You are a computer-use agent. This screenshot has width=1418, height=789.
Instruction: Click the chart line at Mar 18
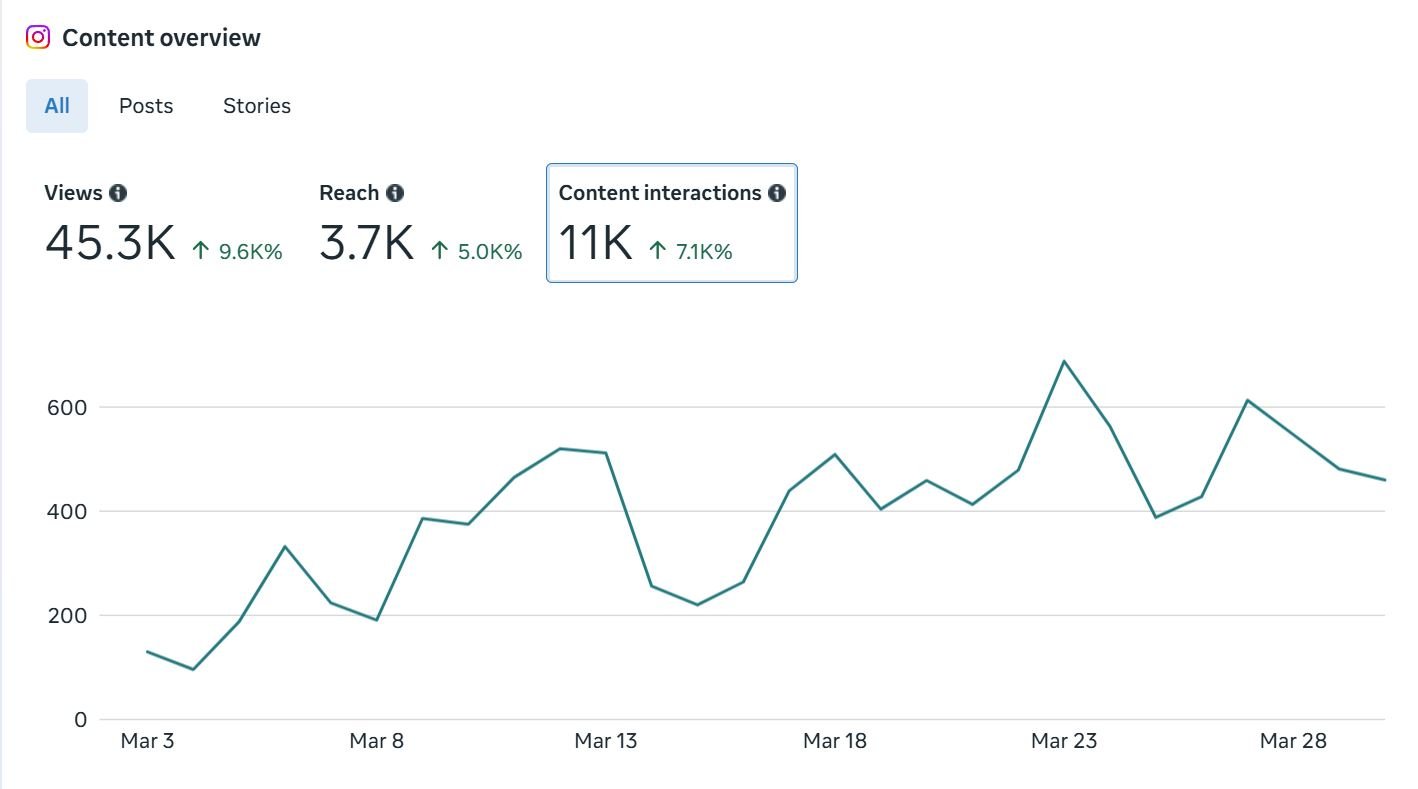835,455
